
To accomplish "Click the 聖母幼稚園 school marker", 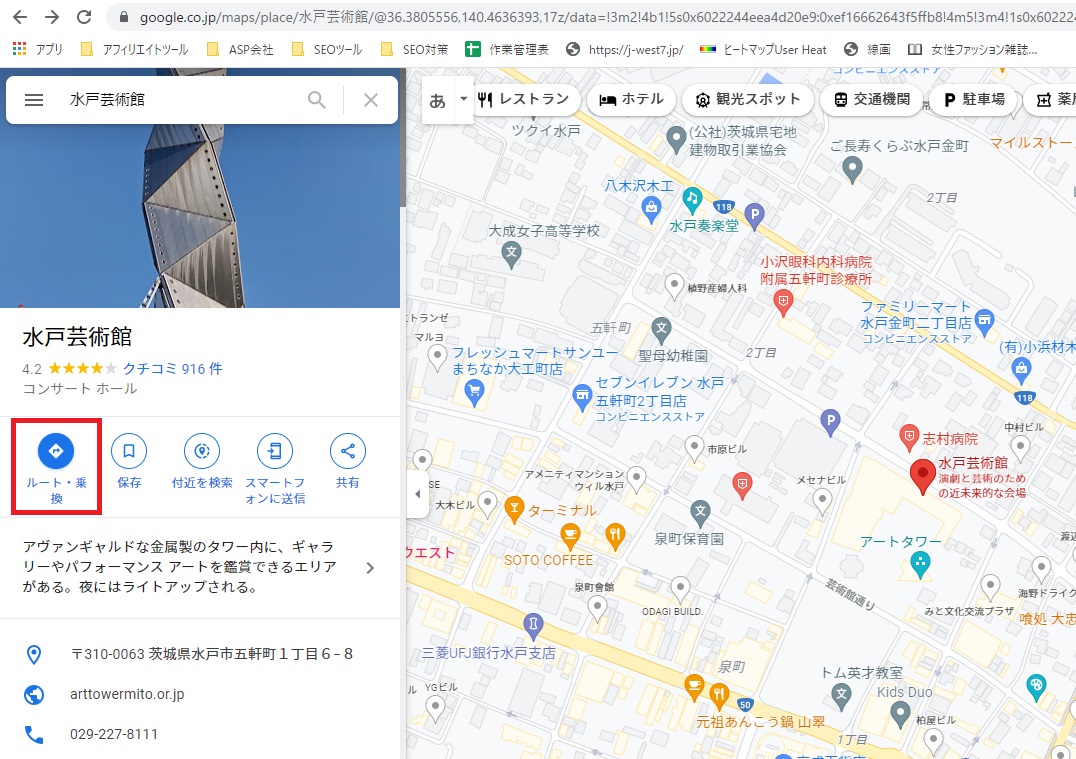I will coord(662,329).
